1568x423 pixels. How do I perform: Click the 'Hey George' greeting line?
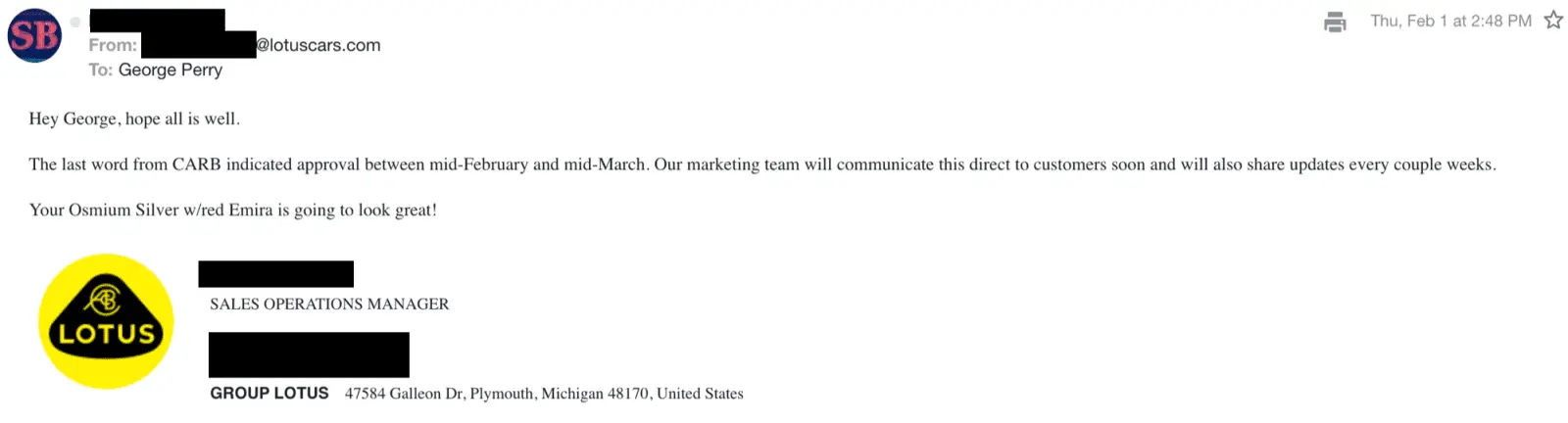(x=134, y=118)
